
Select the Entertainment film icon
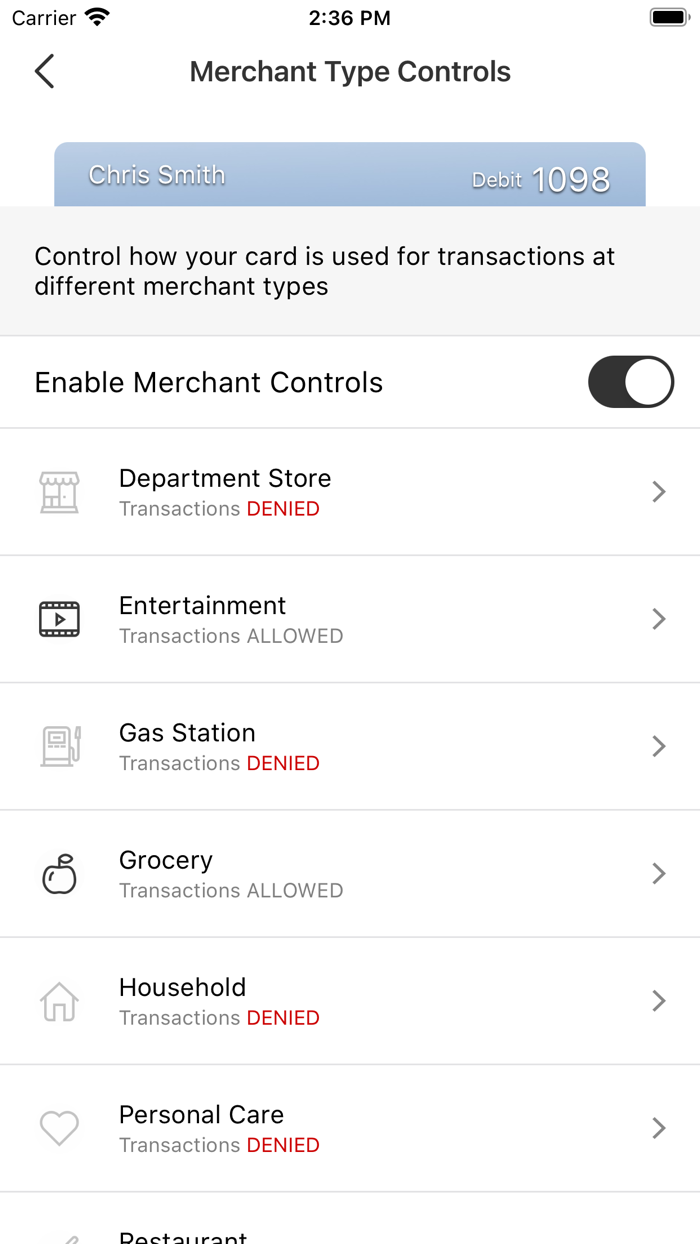click(x=59, y=618)
